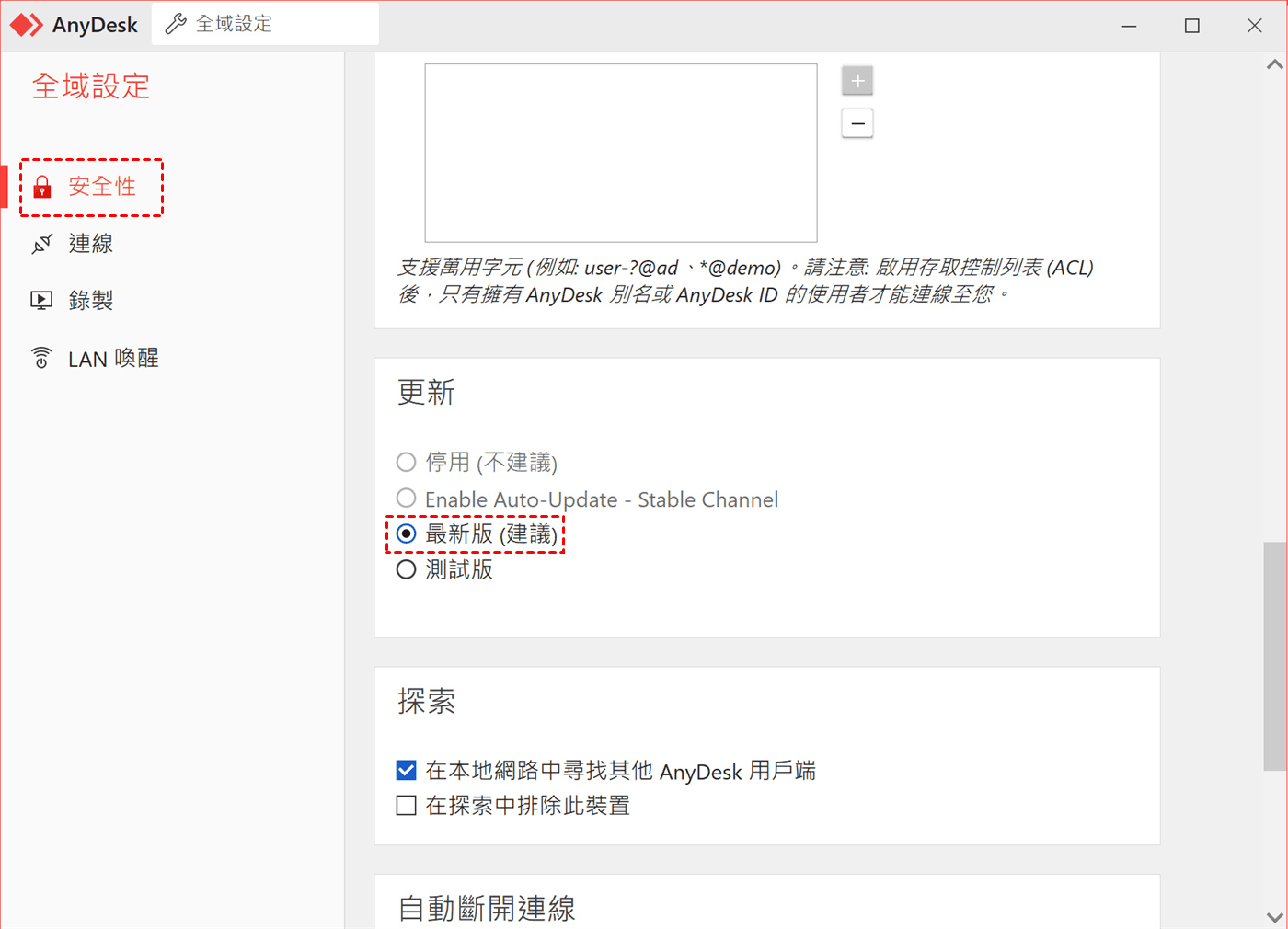Click the vertical scrollbar thumb
This screenshot has width=1288, height=929.
point(1274,656)
